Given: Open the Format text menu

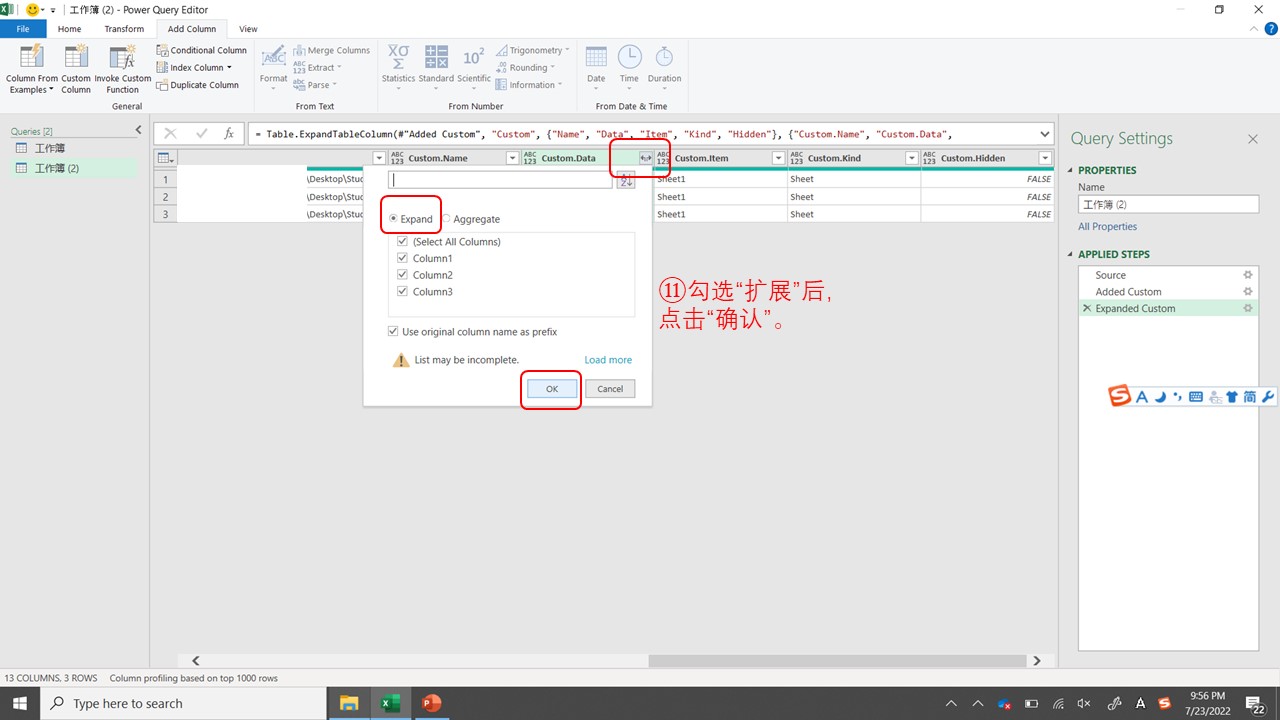Looking at the screenshot, I should tap(274, 66).
